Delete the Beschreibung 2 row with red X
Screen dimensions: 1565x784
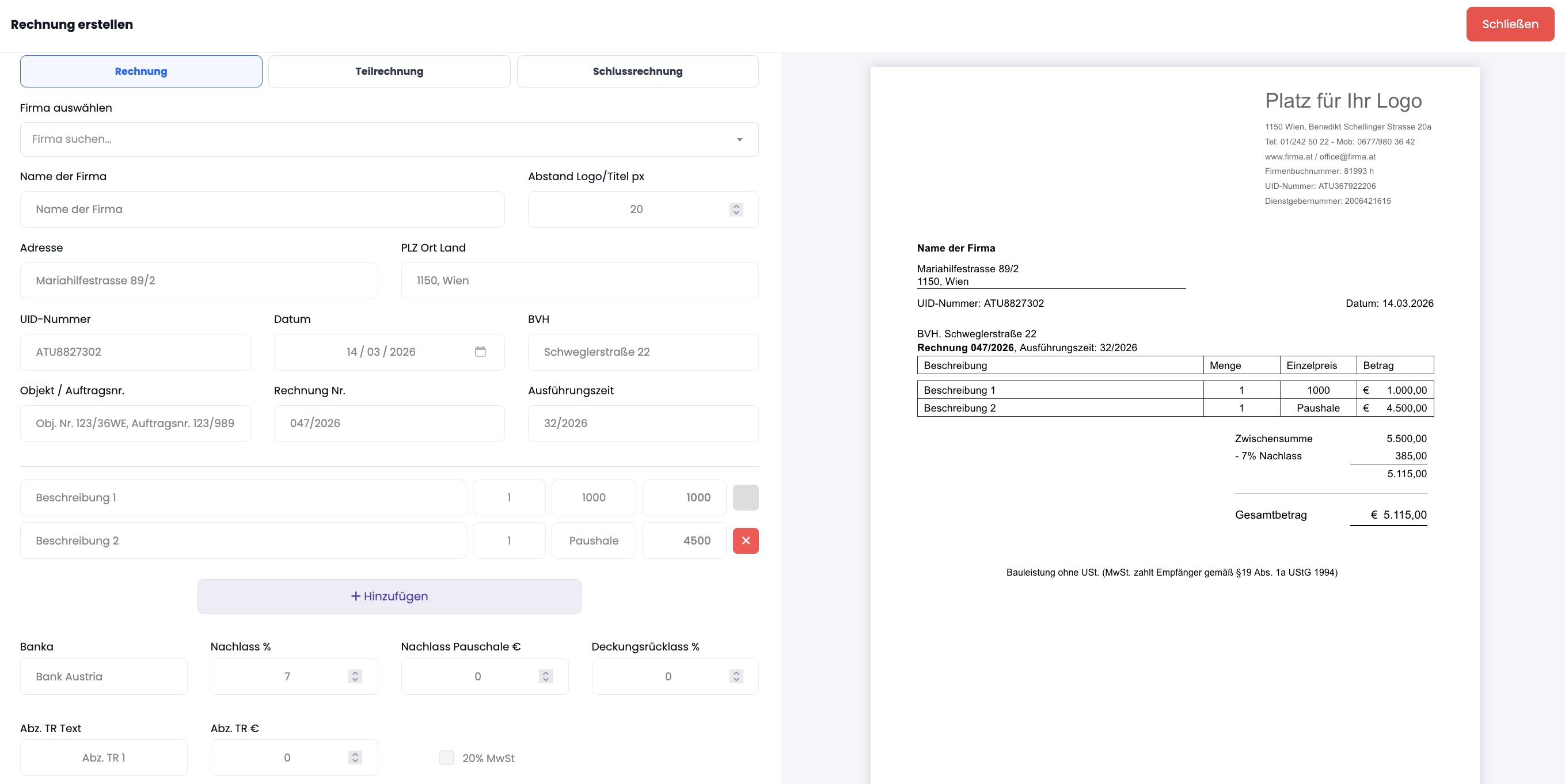pos(746,541)
